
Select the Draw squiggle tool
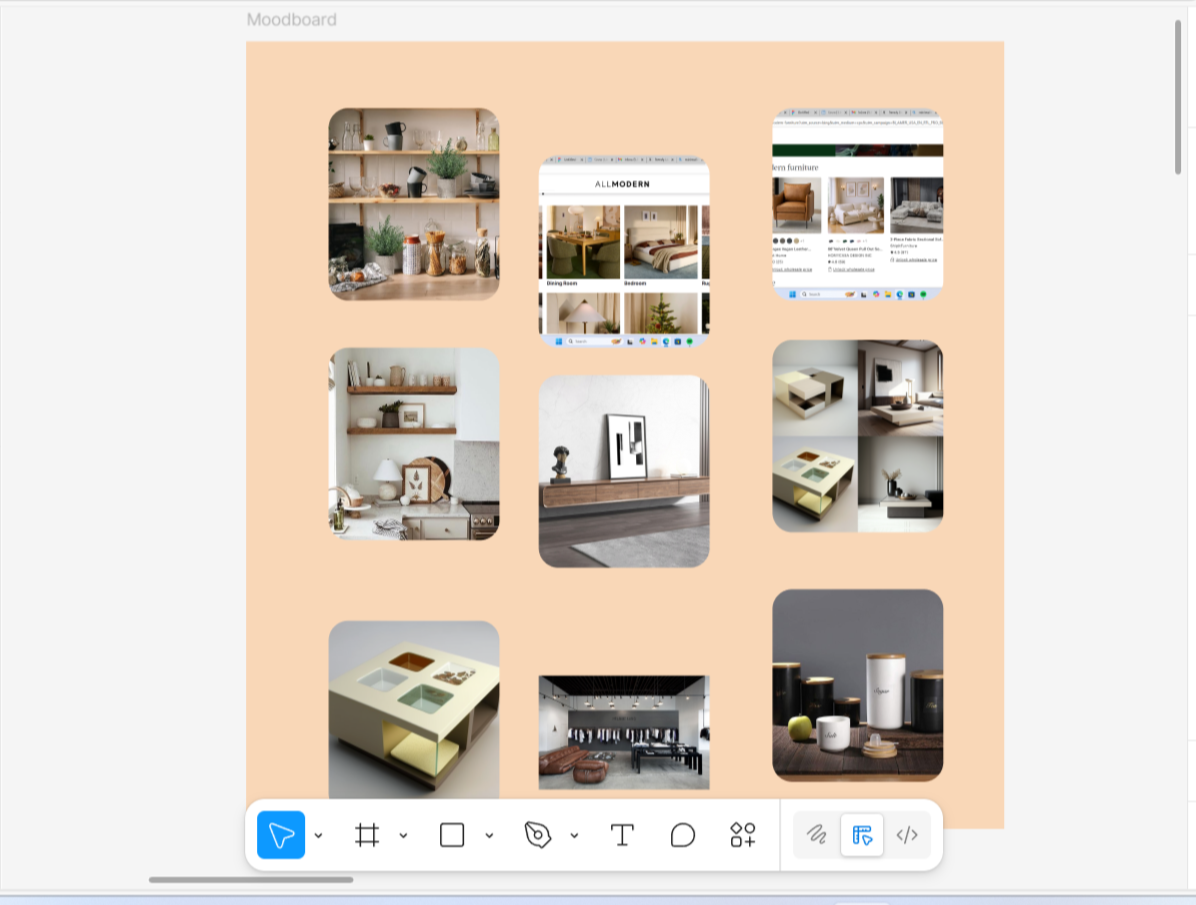pyautogui.click(x=817, y=834)
